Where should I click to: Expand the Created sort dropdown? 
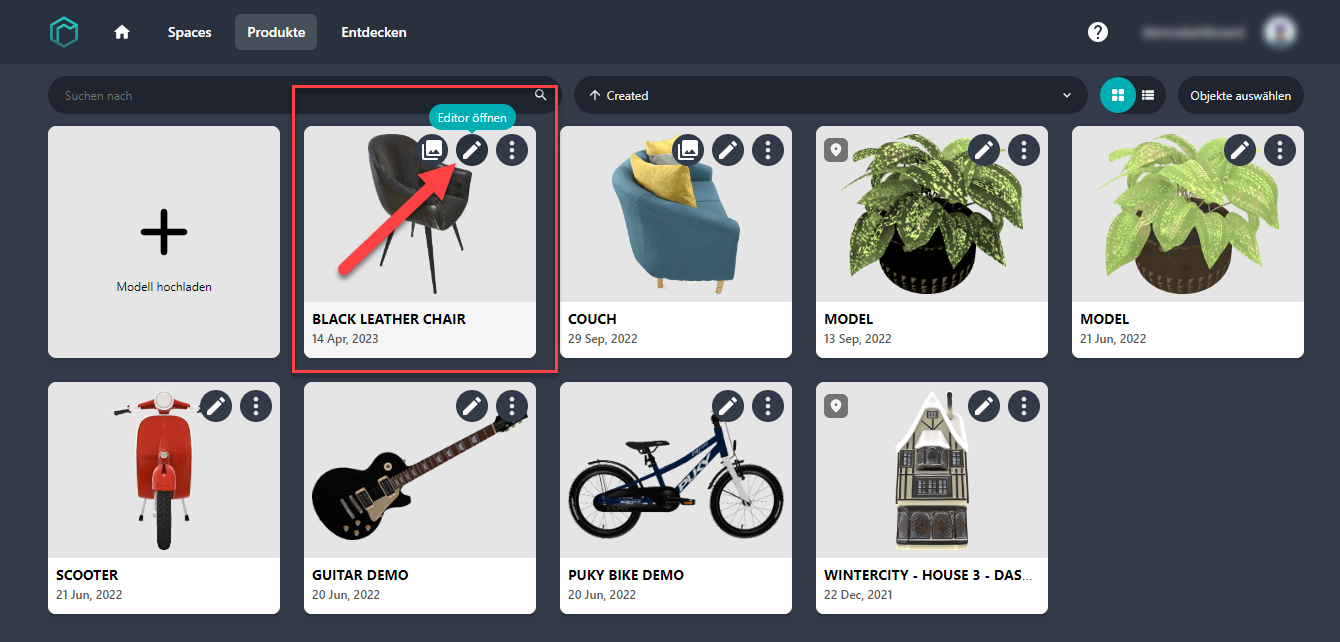tap(831, 95)
